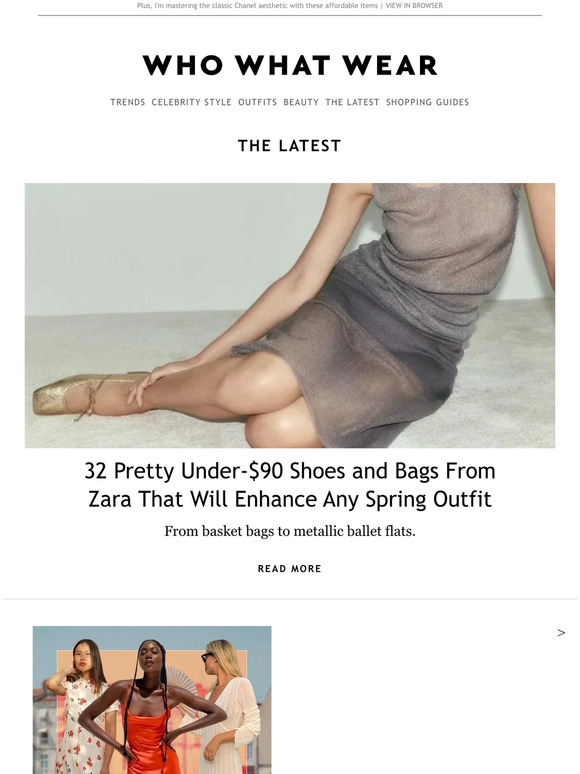Screen dimensions: 580x774
Task: Open Shopping Guides navigation link
Action: (427, 102)
